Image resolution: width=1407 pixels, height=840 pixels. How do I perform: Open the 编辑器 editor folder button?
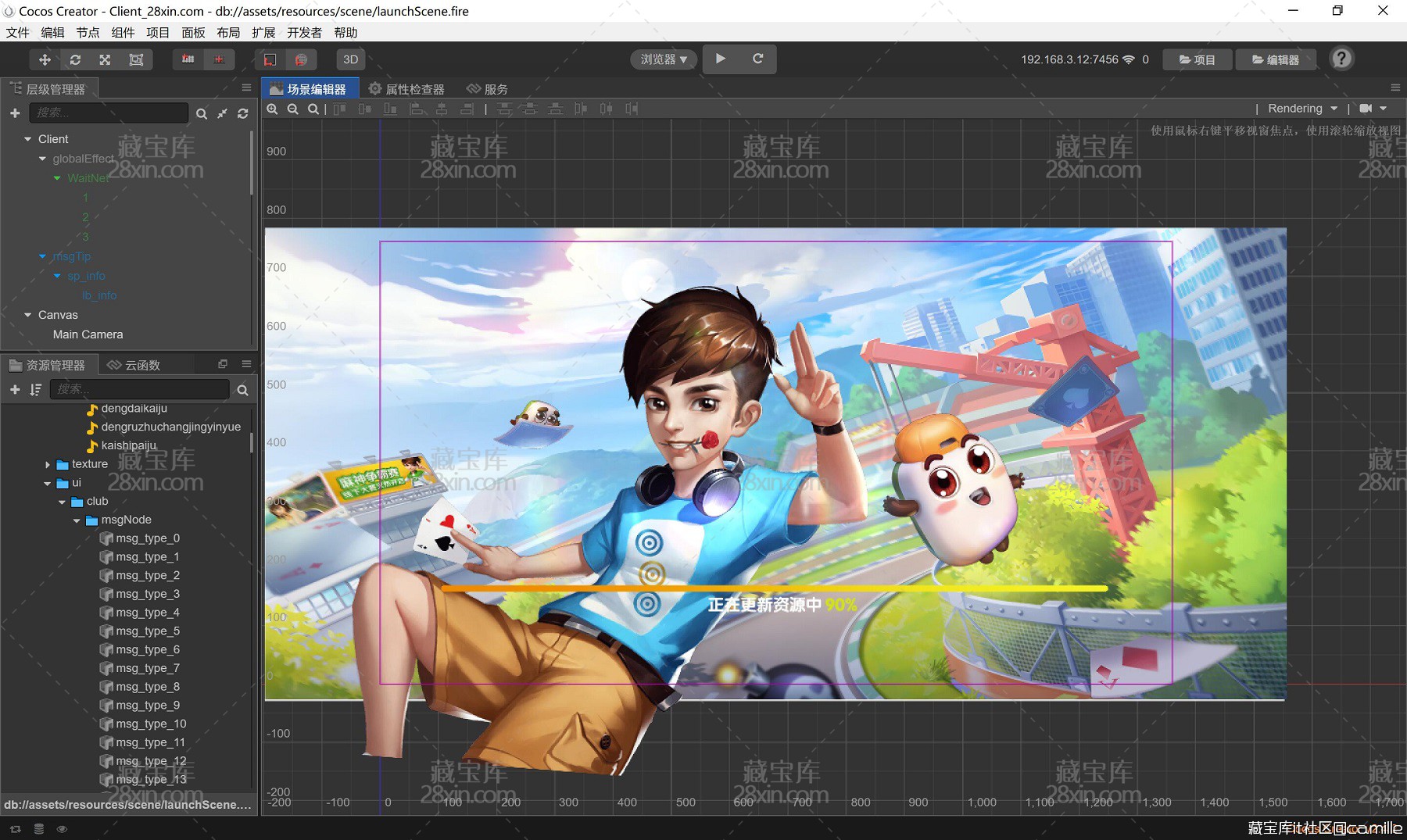(1275, 59)
